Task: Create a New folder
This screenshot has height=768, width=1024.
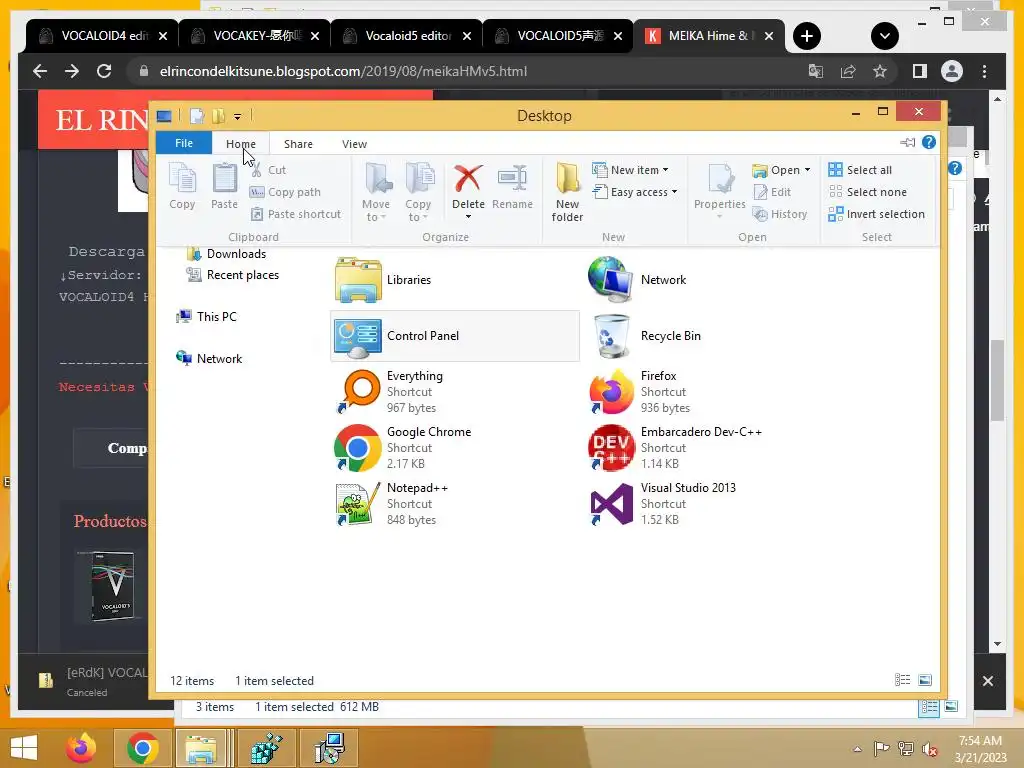Action: (567, 192)
